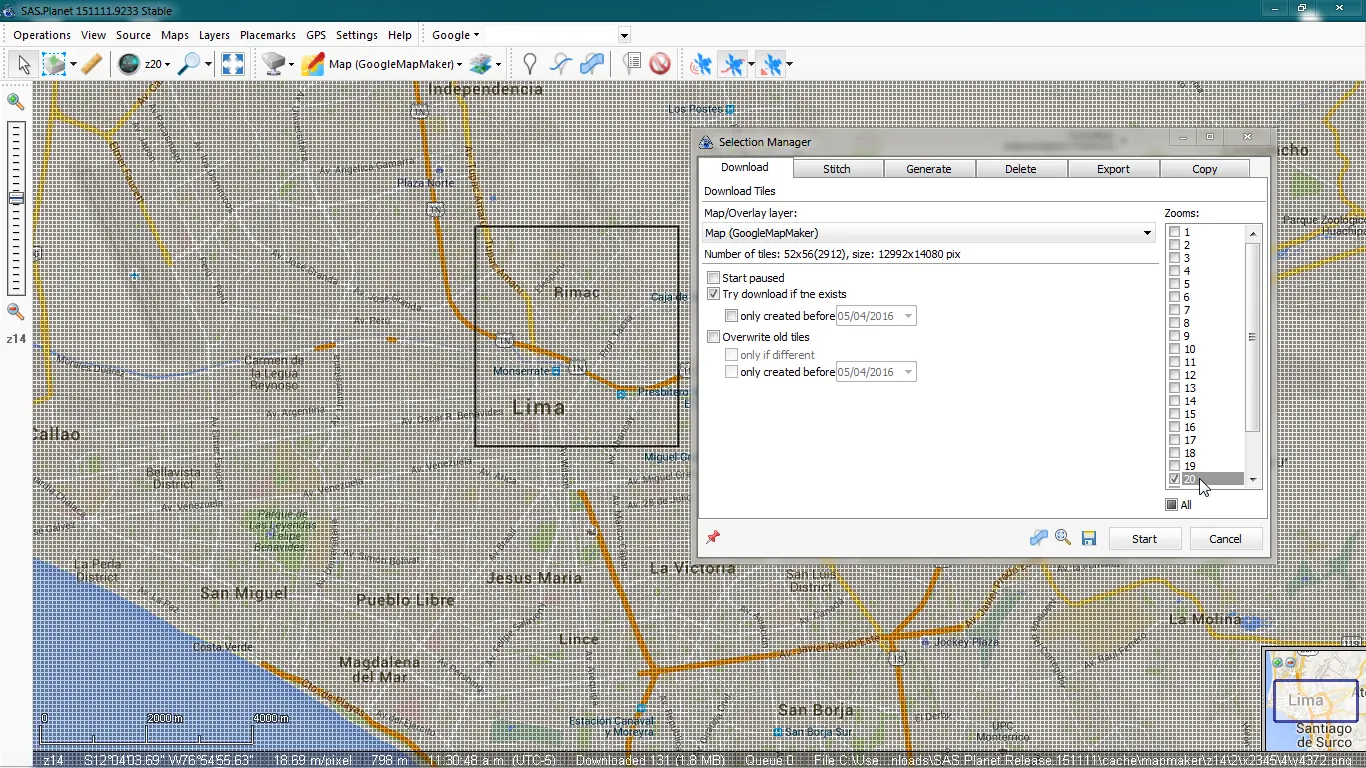Open the GPS menu
This screenshot has width=1366, height=768.
[x=316, y=35]
